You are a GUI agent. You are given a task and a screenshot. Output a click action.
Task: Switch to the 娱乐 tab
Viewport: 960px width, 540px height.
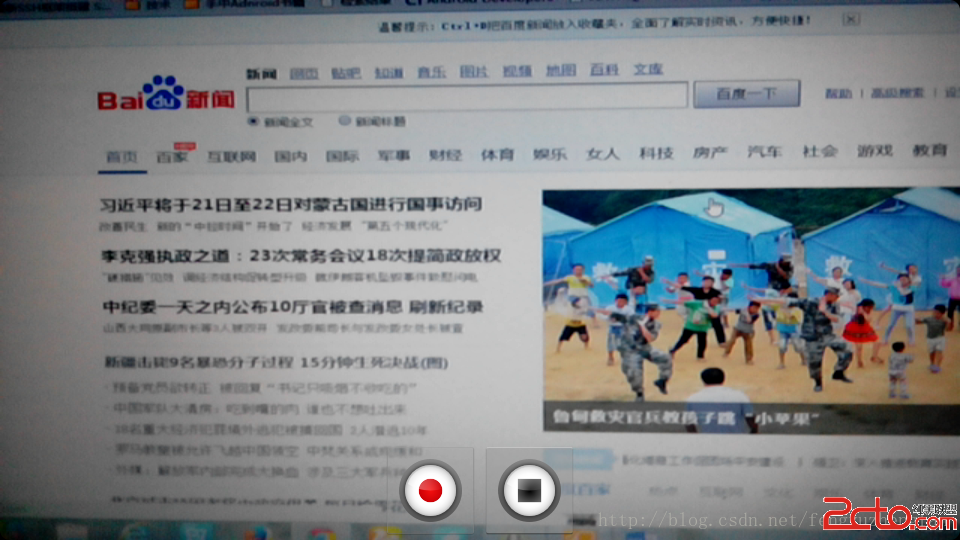click(x=550, y=154)
